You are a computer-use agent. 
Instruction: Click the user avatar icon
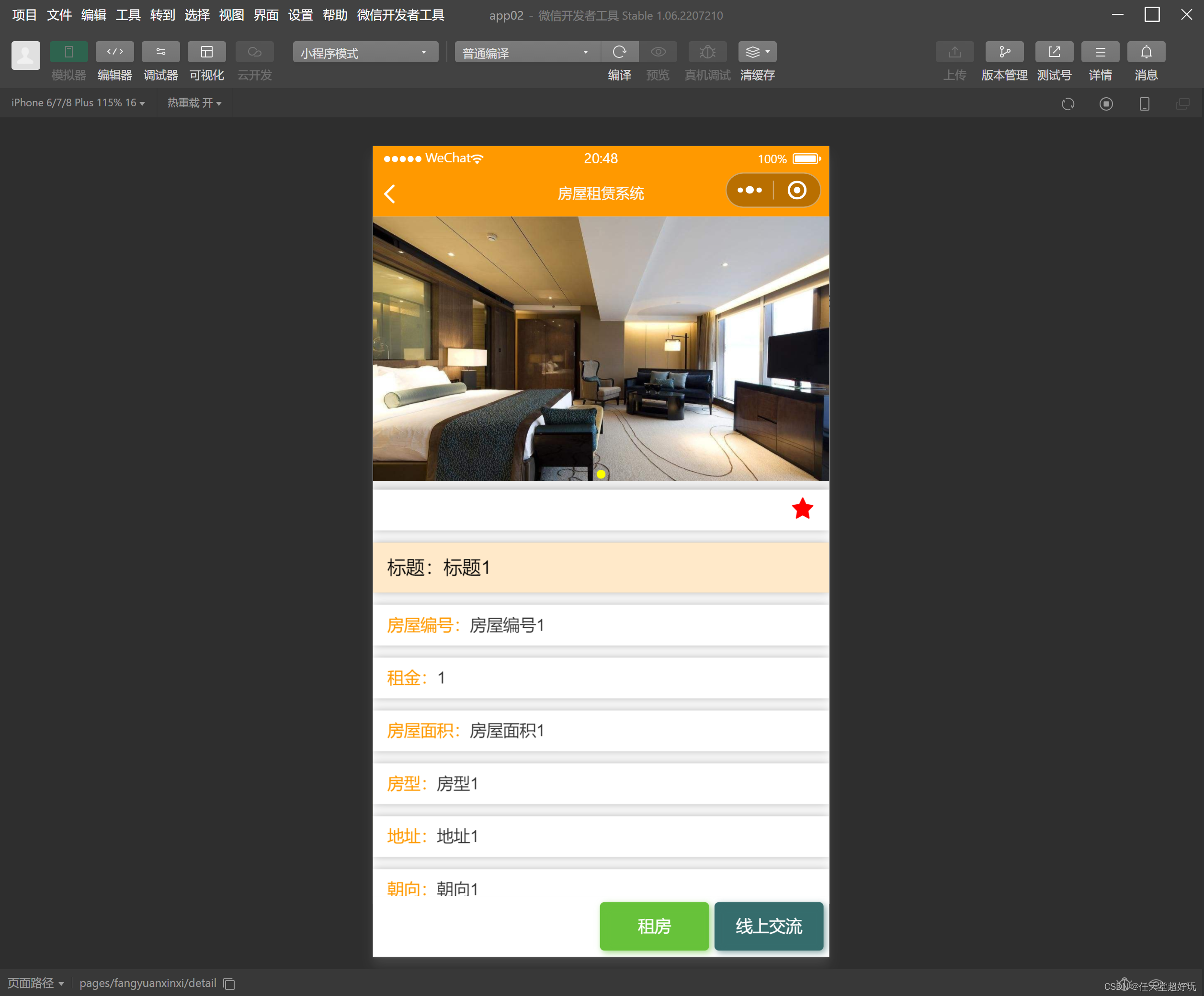[26, 55]
